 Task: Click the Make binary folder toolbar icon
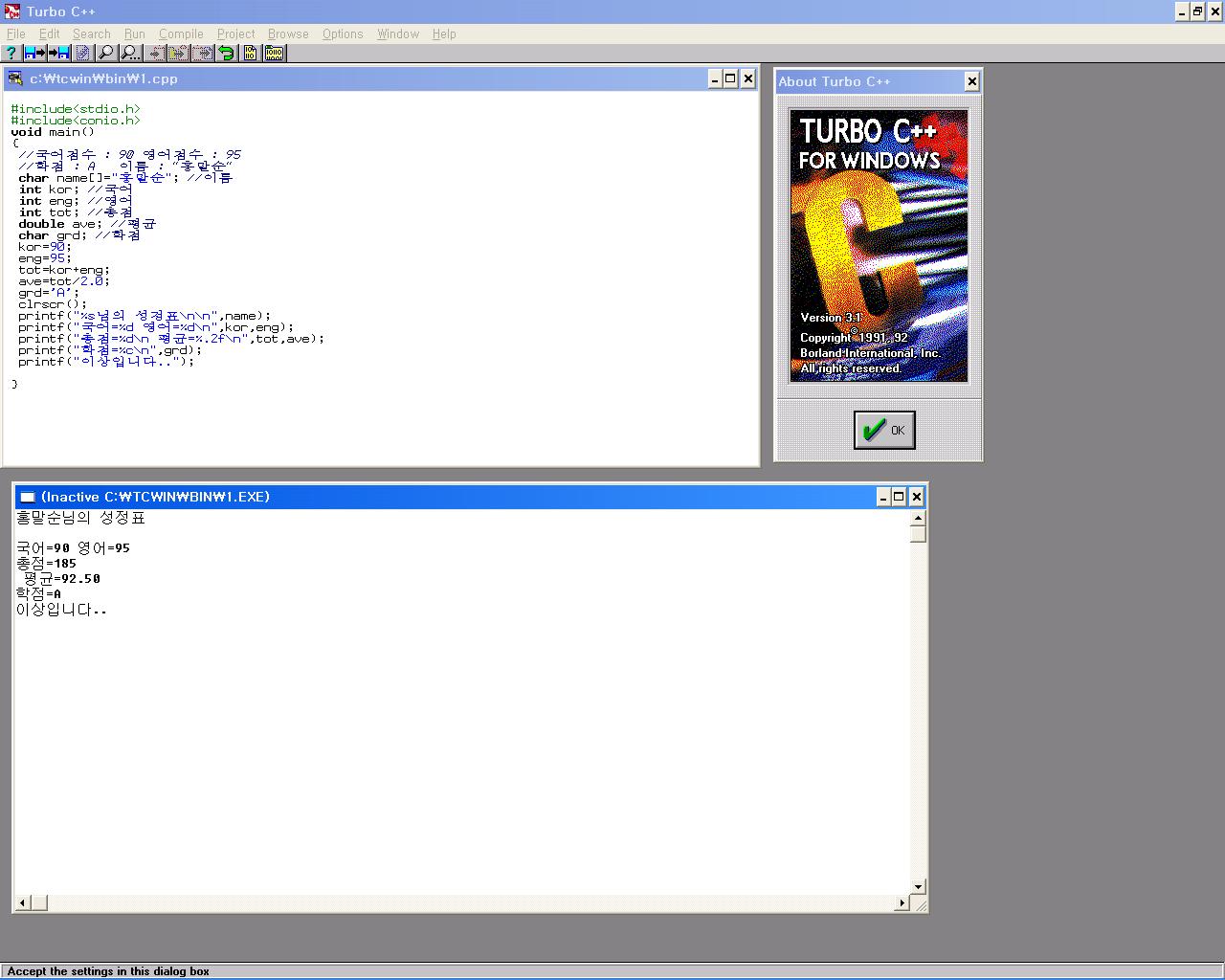pyautogui.click(x=275, y=54)
